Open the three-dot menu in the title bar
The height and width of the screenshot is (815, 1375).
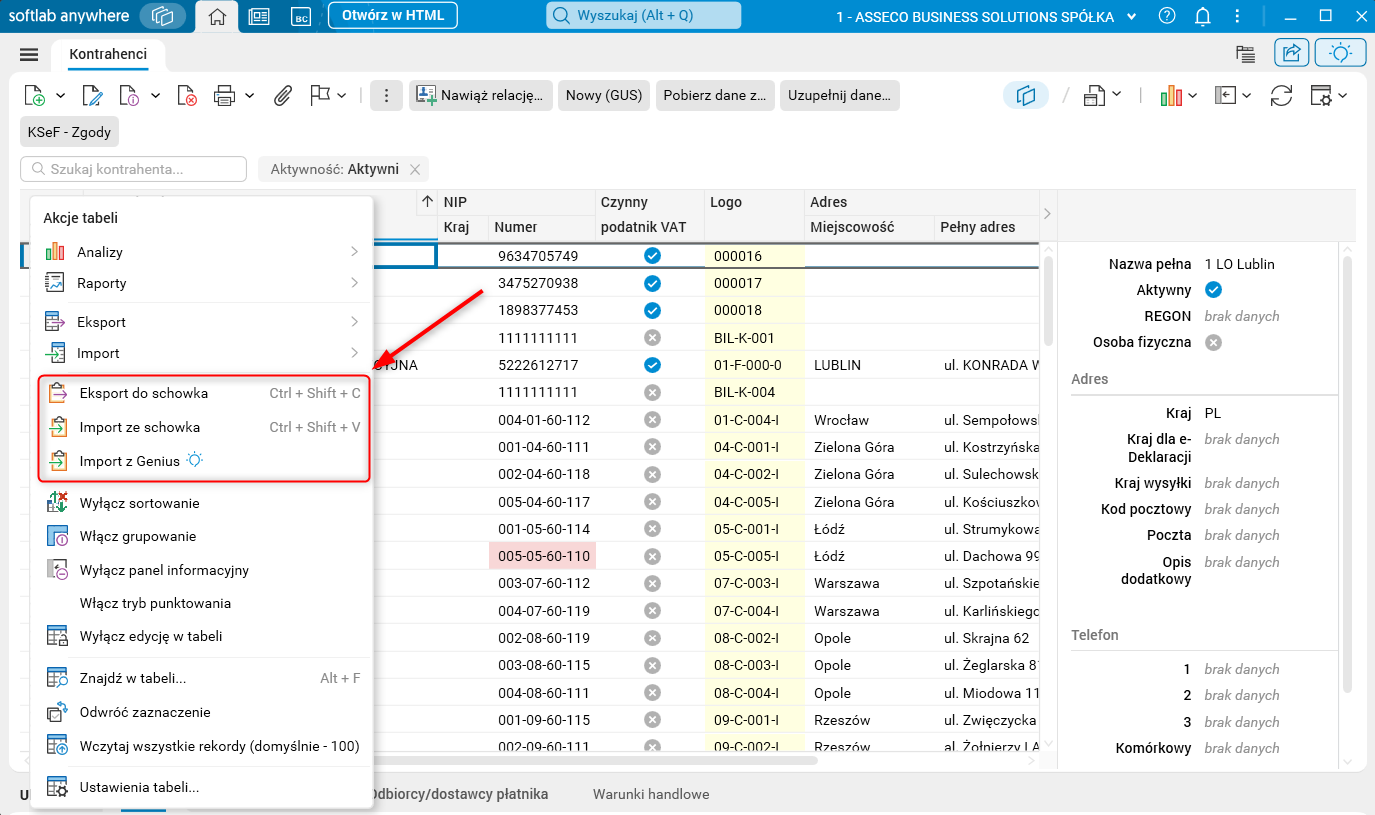point(1238,16)
